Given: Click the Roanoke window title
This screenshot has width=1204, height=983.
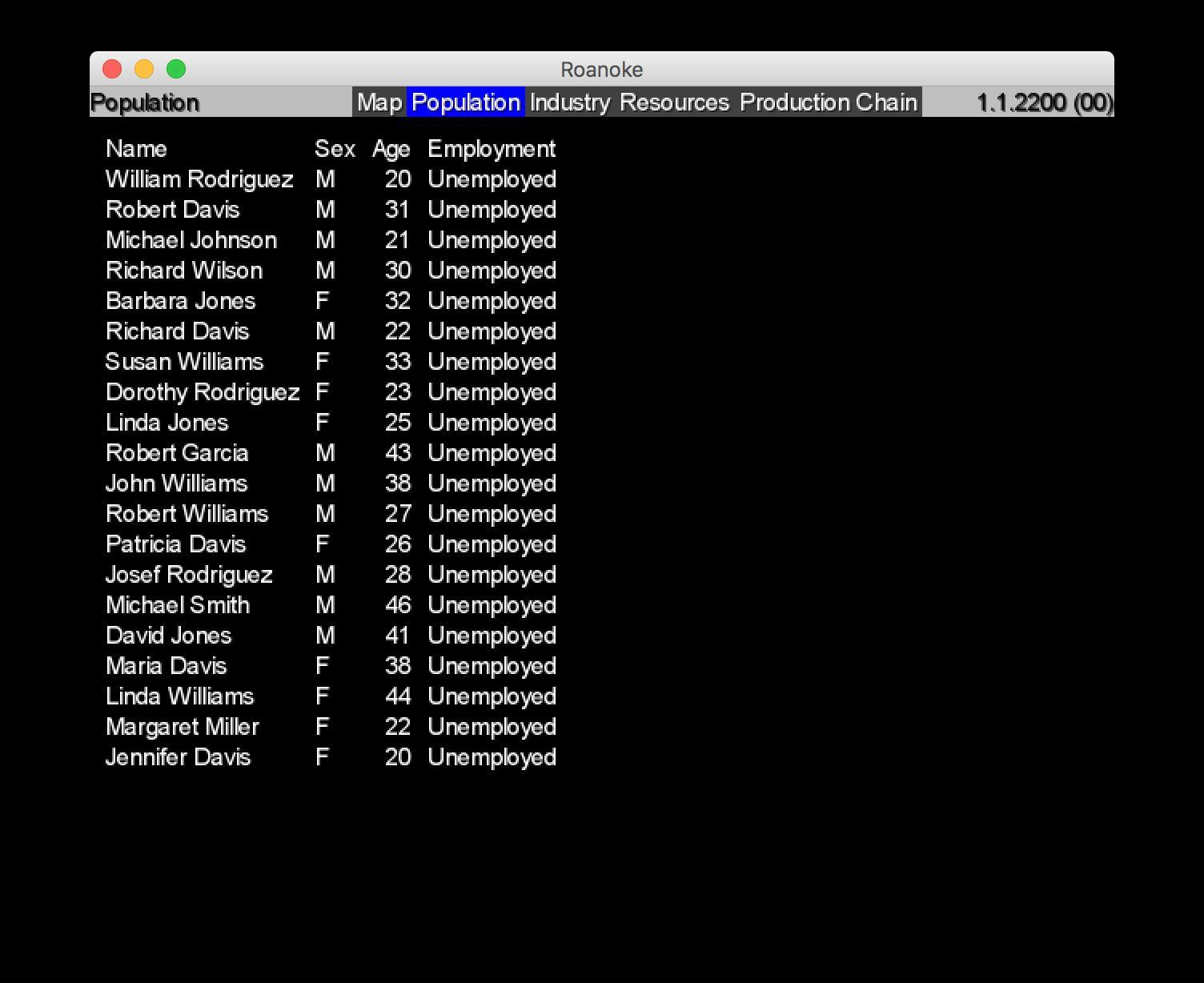Looking at the screenshot, I should point(602,70).
